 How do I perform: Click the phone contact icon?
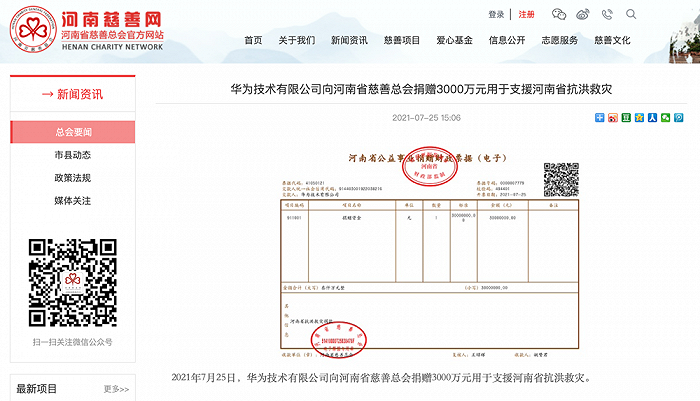tap(607, 14)
